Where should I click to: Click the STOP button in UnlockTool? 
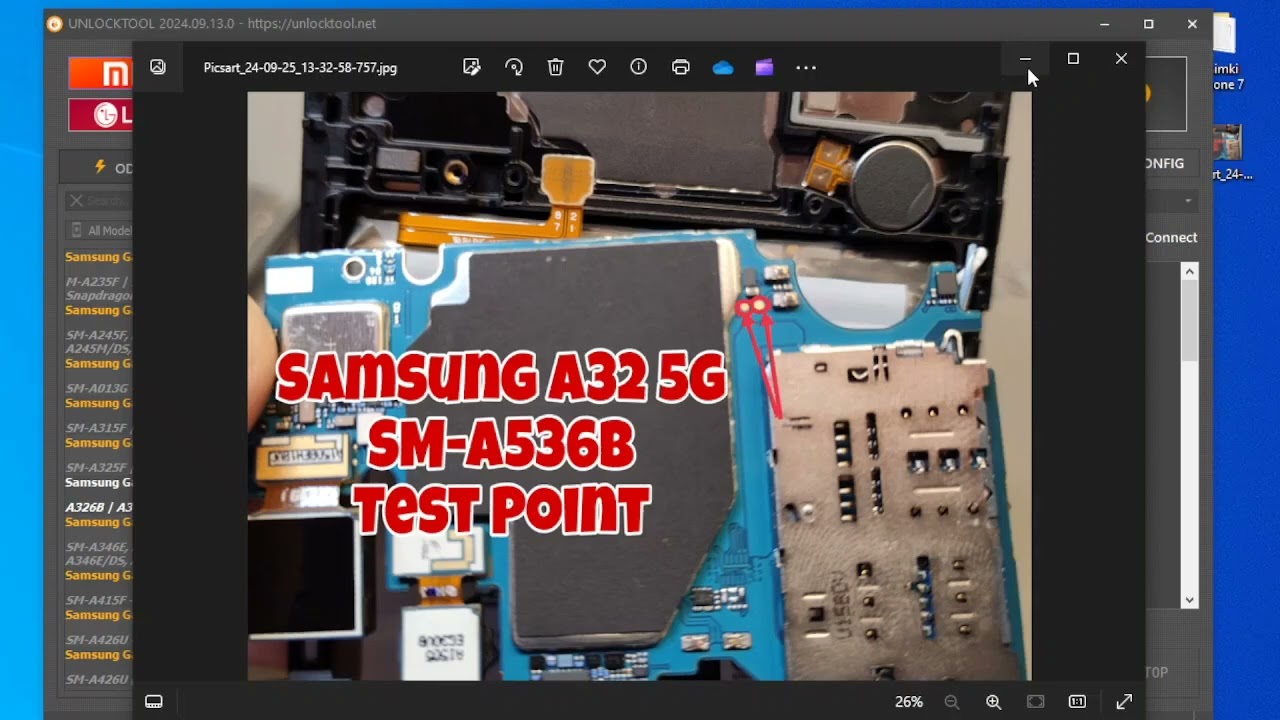tap(1158, 672)
